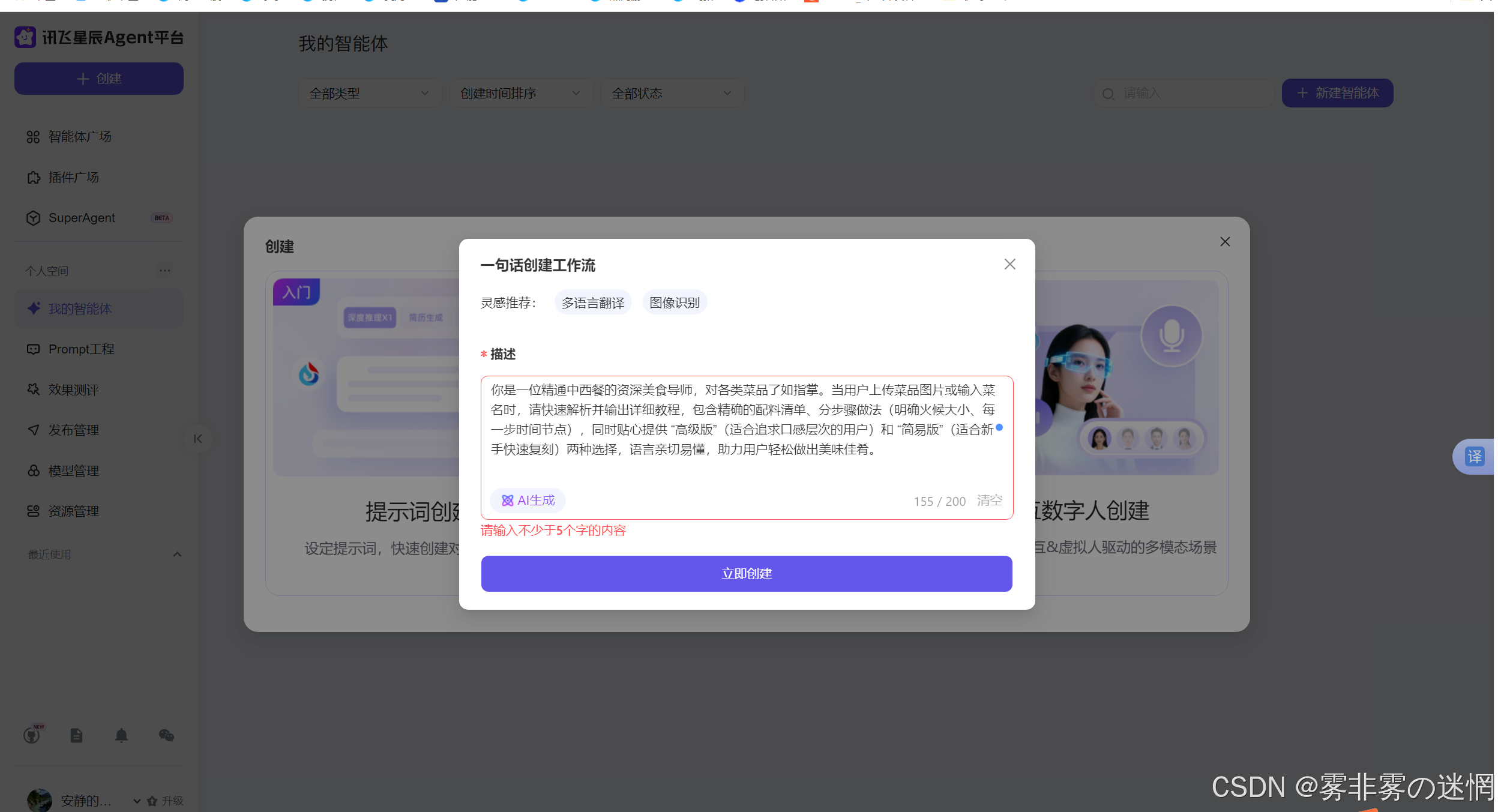This screenshot has height=812, width=1498.
Task: Open the 全部类型 dropdown
Action: coord(369,94)
